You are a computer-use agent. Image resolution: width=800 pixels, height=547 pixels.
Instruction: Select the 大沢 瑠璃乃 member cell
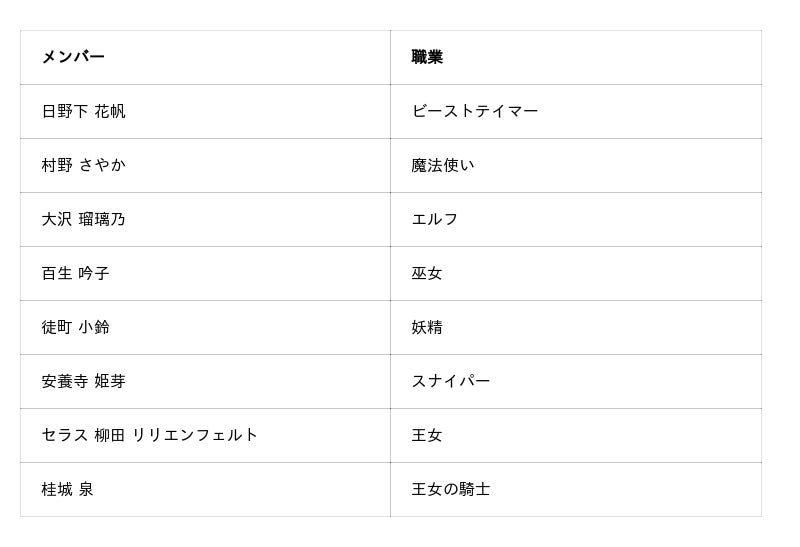[x=84, y=219]
